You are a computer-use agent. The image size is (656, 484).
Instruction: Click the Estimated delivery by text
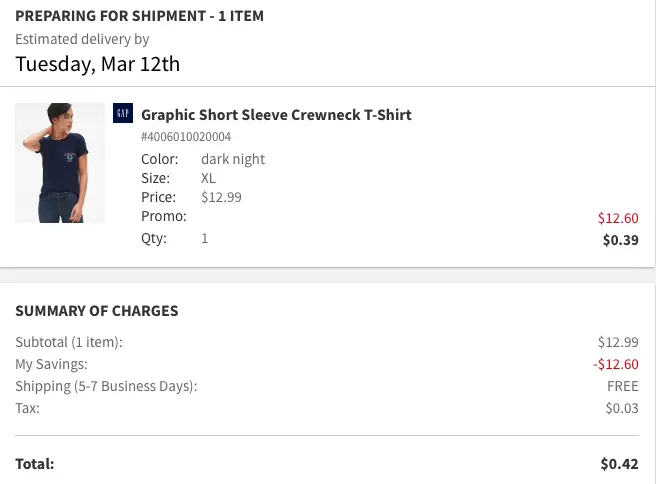(82, 39)
